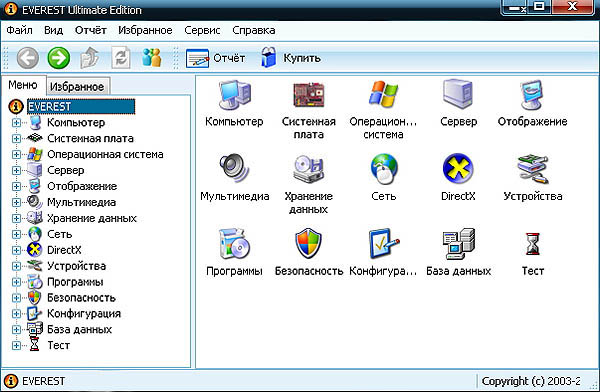The height and width of the screenshot is (392, 600).
Task: Click the Up level toolbar icon
Action: click(x=90, y=58)
